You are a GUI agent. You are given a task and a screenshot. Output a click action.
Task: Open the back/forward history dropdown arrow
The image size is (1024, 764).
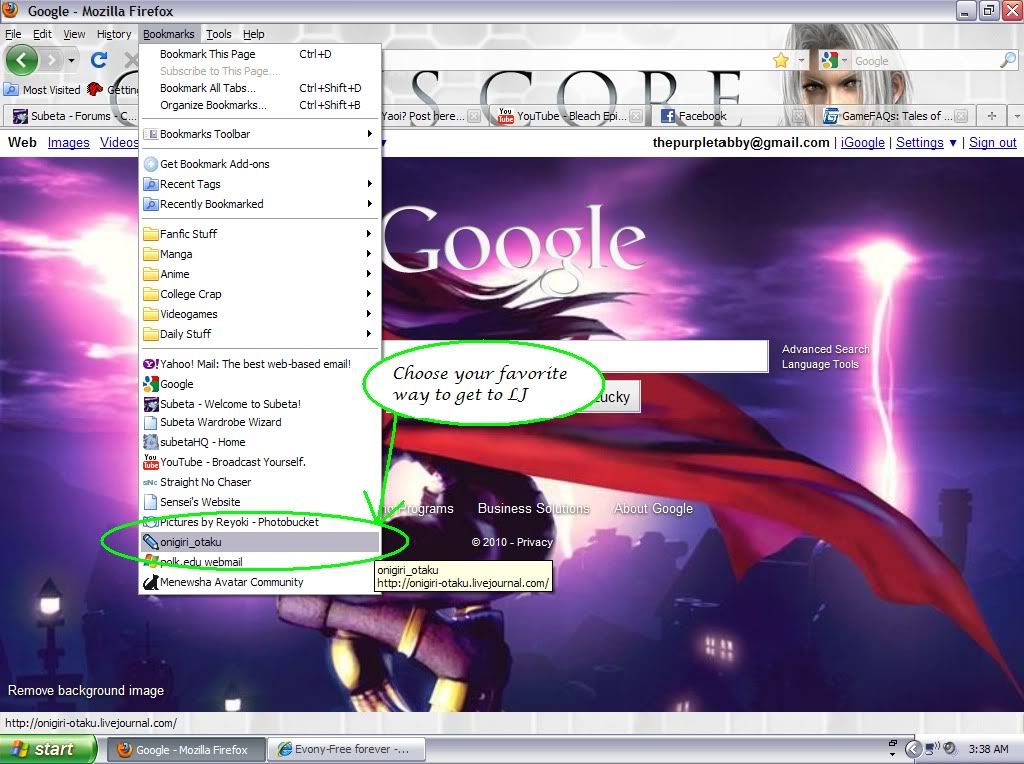pos(71,61)
